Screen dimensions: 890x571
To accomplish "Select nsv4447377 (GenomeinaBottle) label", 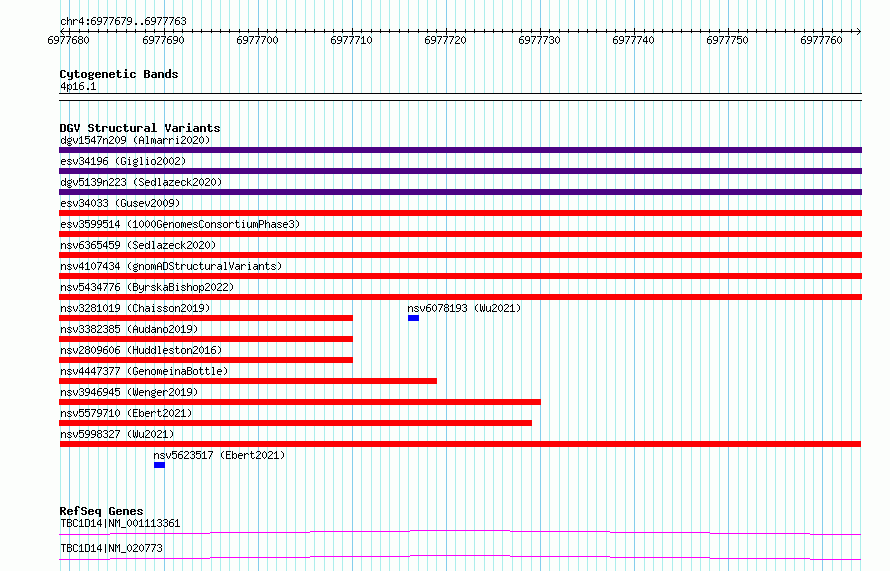I will click(x=144, y=371).
